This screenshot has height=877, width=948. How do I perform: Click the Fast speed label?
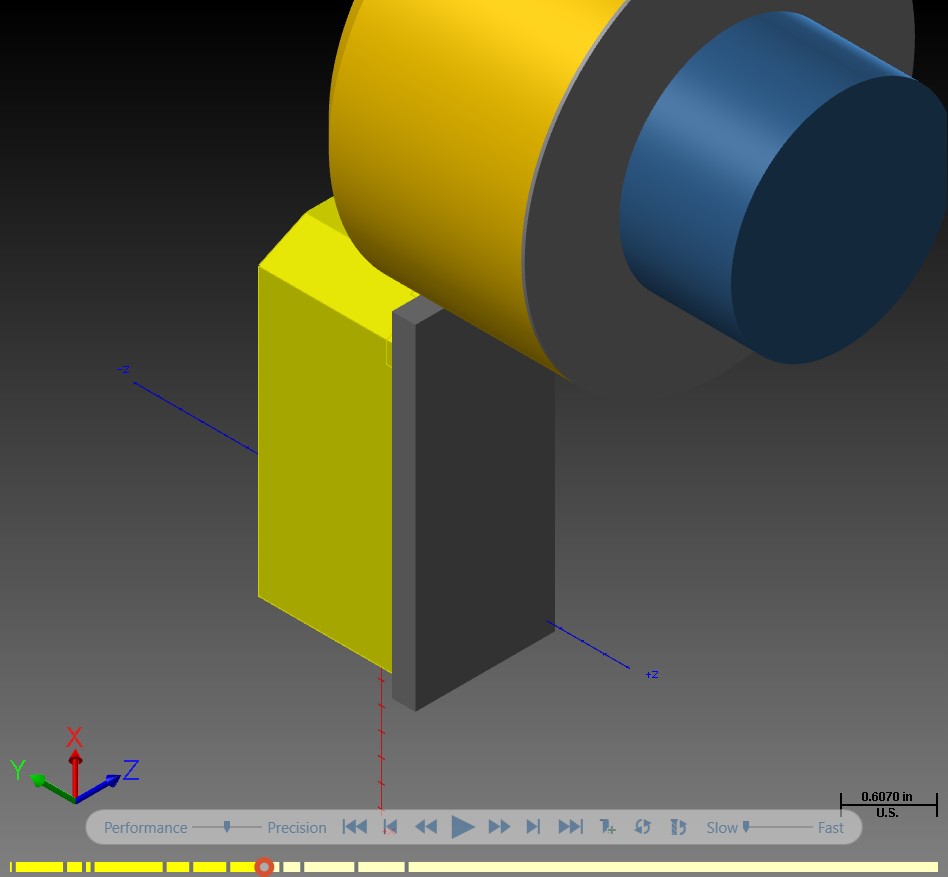(x=831, y=827)
